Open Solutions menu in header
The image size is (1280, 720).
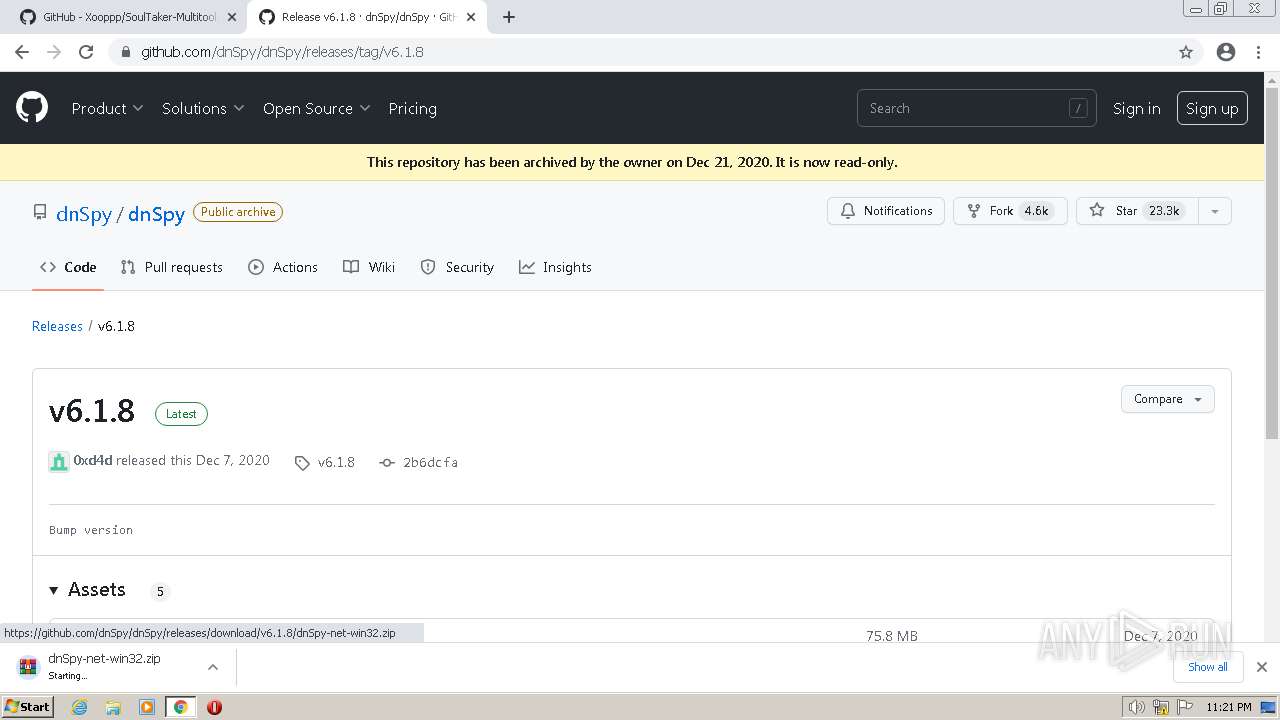point(203,108)
